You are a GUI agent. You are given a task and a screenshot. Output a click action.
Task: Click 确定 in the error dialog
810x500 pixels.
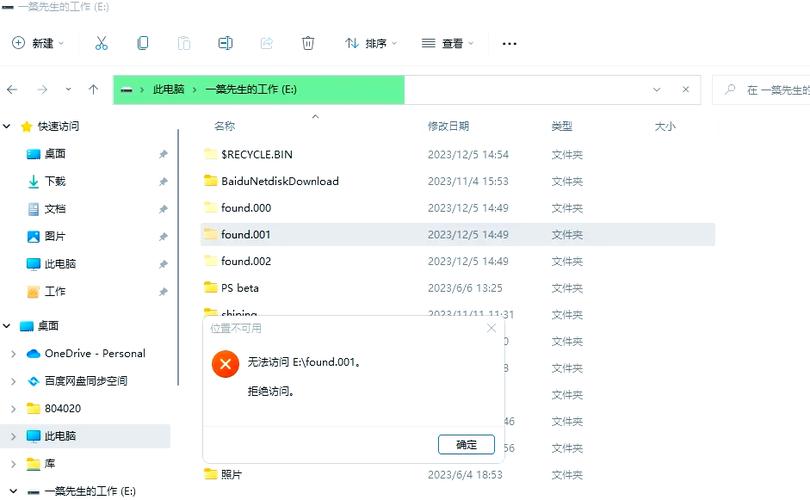click(x=466, y=444)
